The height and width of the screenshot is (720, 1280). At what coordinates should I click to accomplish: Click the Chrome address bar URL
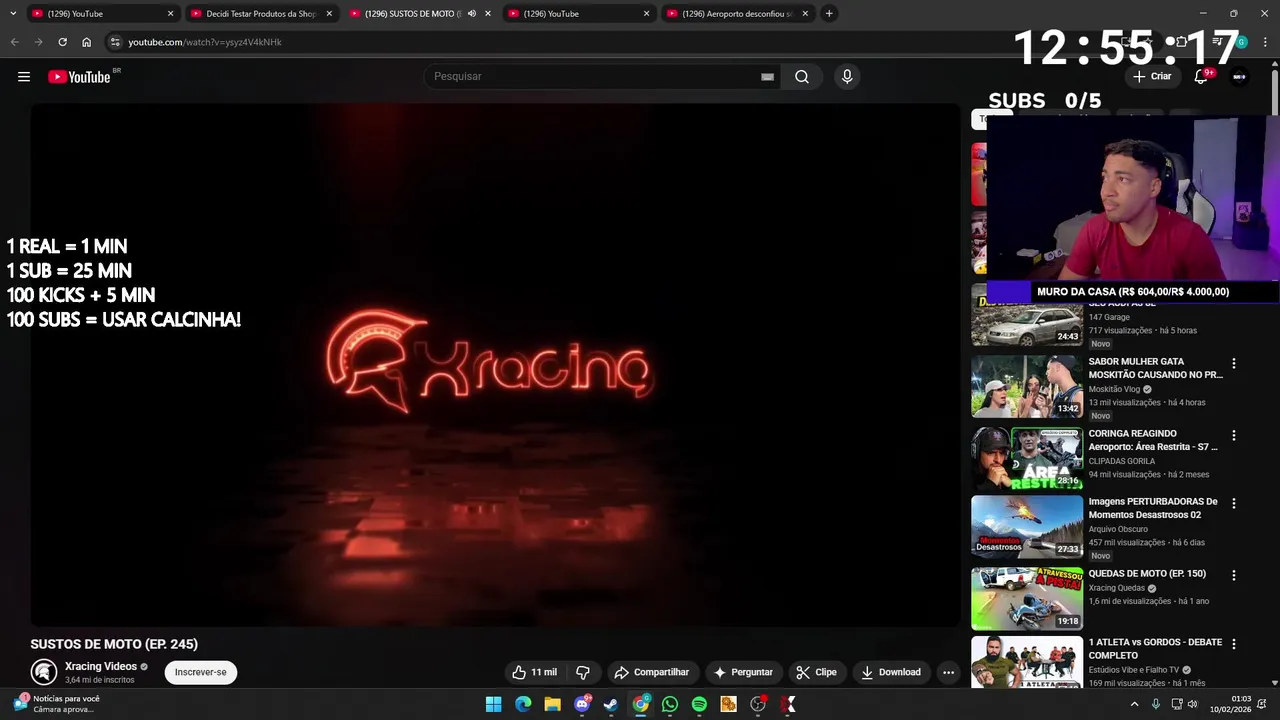click(x=205, y=42)
